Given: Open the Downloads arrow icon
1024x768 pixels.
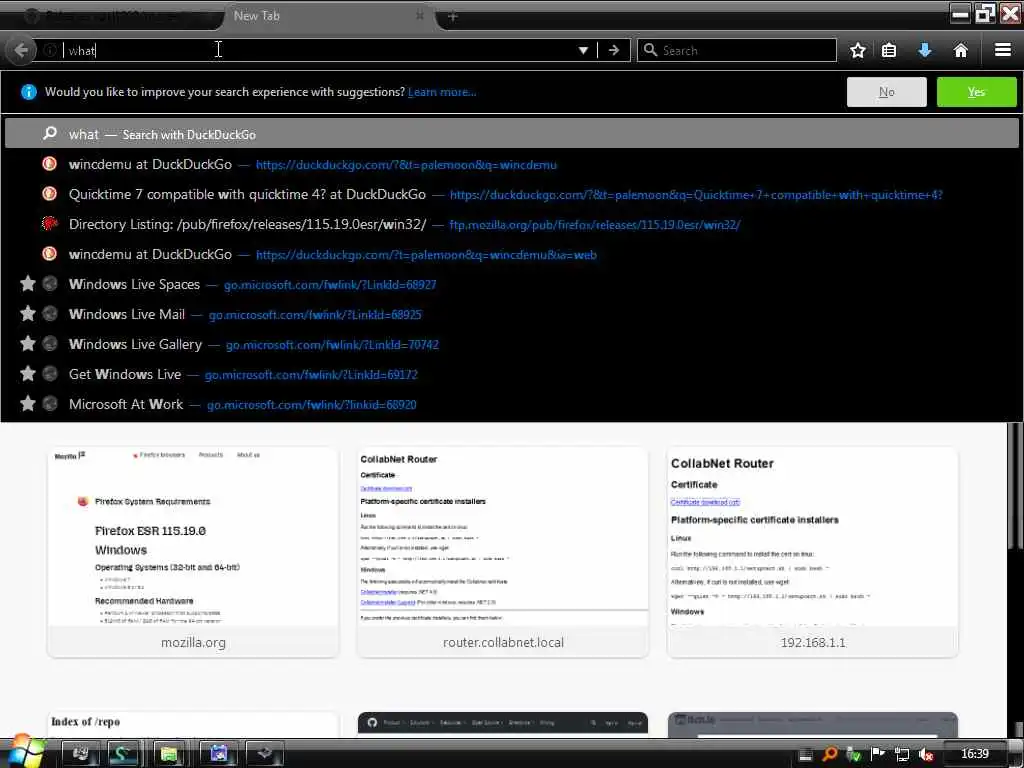Looking at the screenshot, I should click(x=925, y=50).
